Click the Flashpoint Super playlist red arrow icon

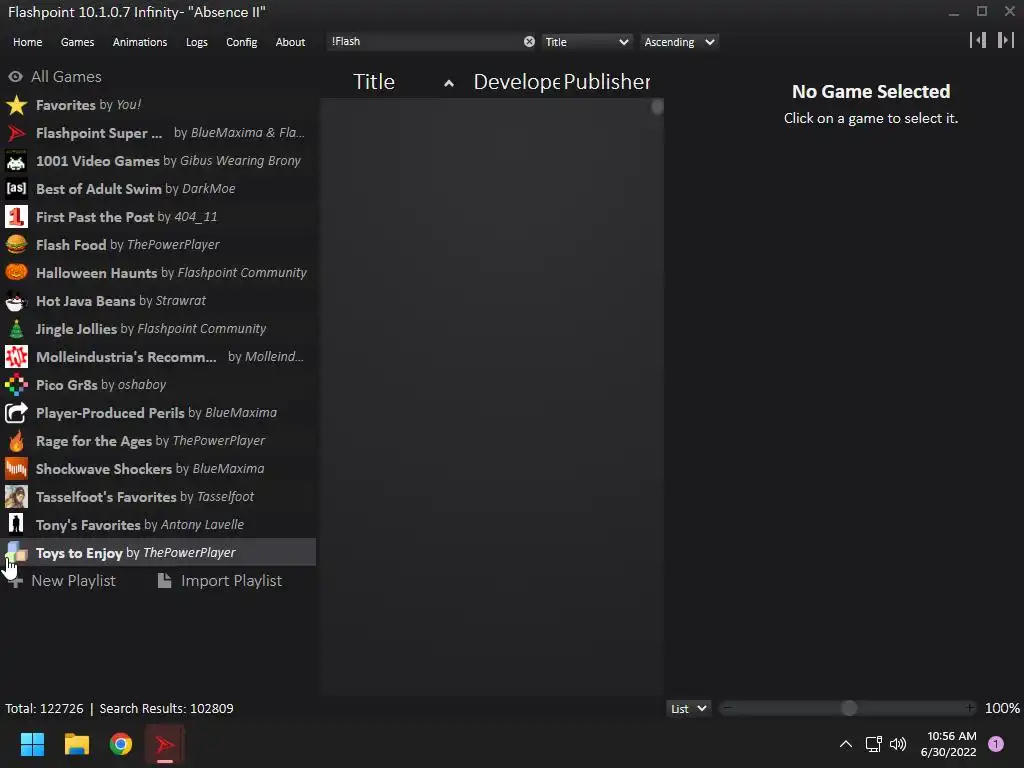pyautogui.click(x=16, y=133)
